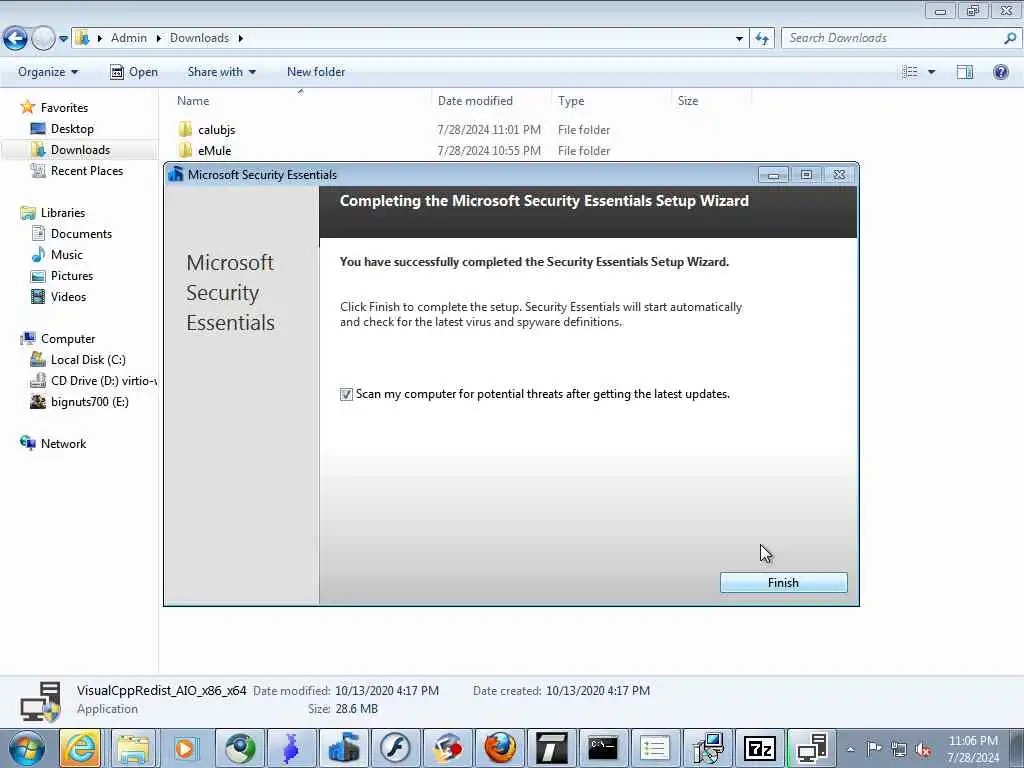Open the Windows Start menu
The height and width of the screenshot is (768, 1024).
tap(27, 748)
